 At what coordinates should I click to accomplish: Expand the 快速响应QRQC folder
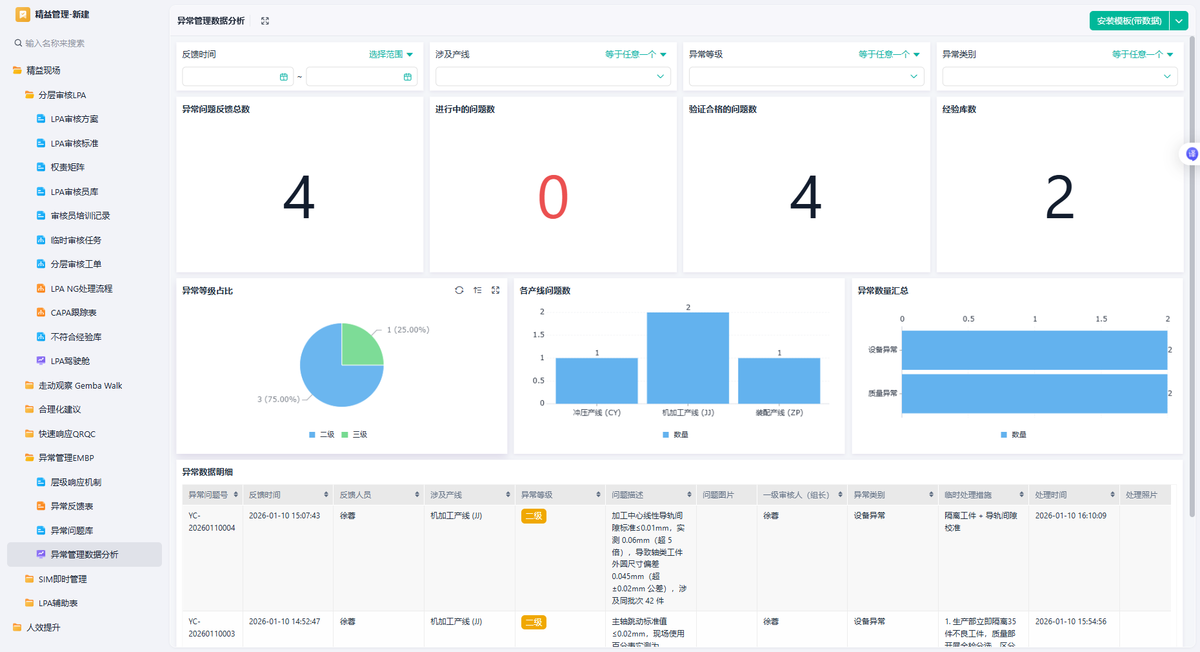(x=66, y=433)
